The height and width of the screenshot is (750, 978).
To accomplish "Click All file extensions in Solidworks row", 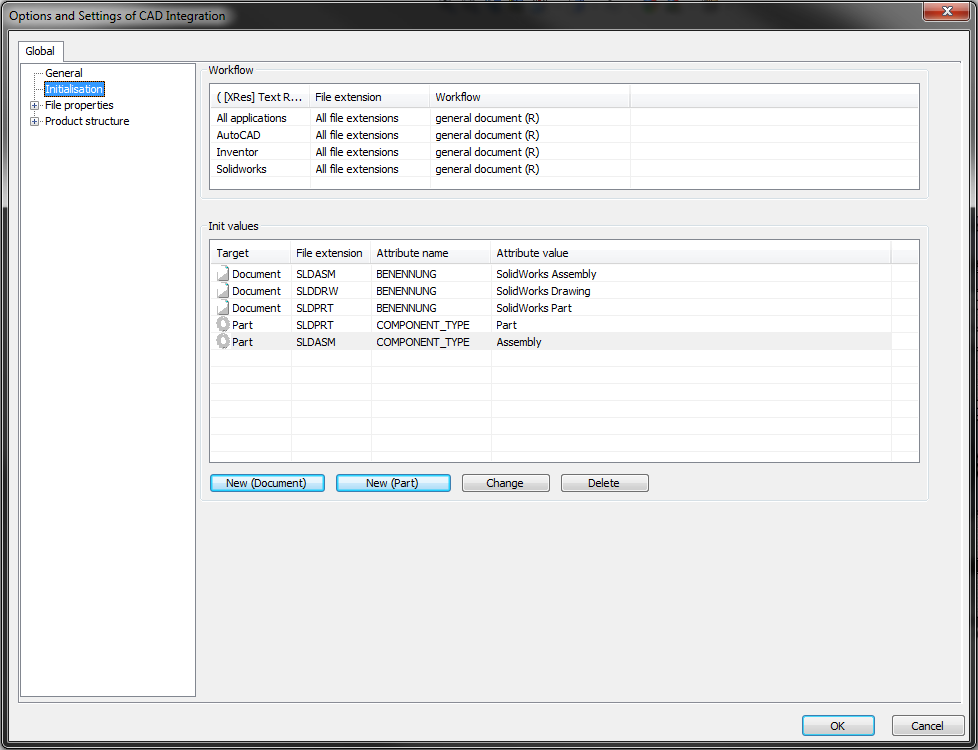I will (x=357, y=168).
